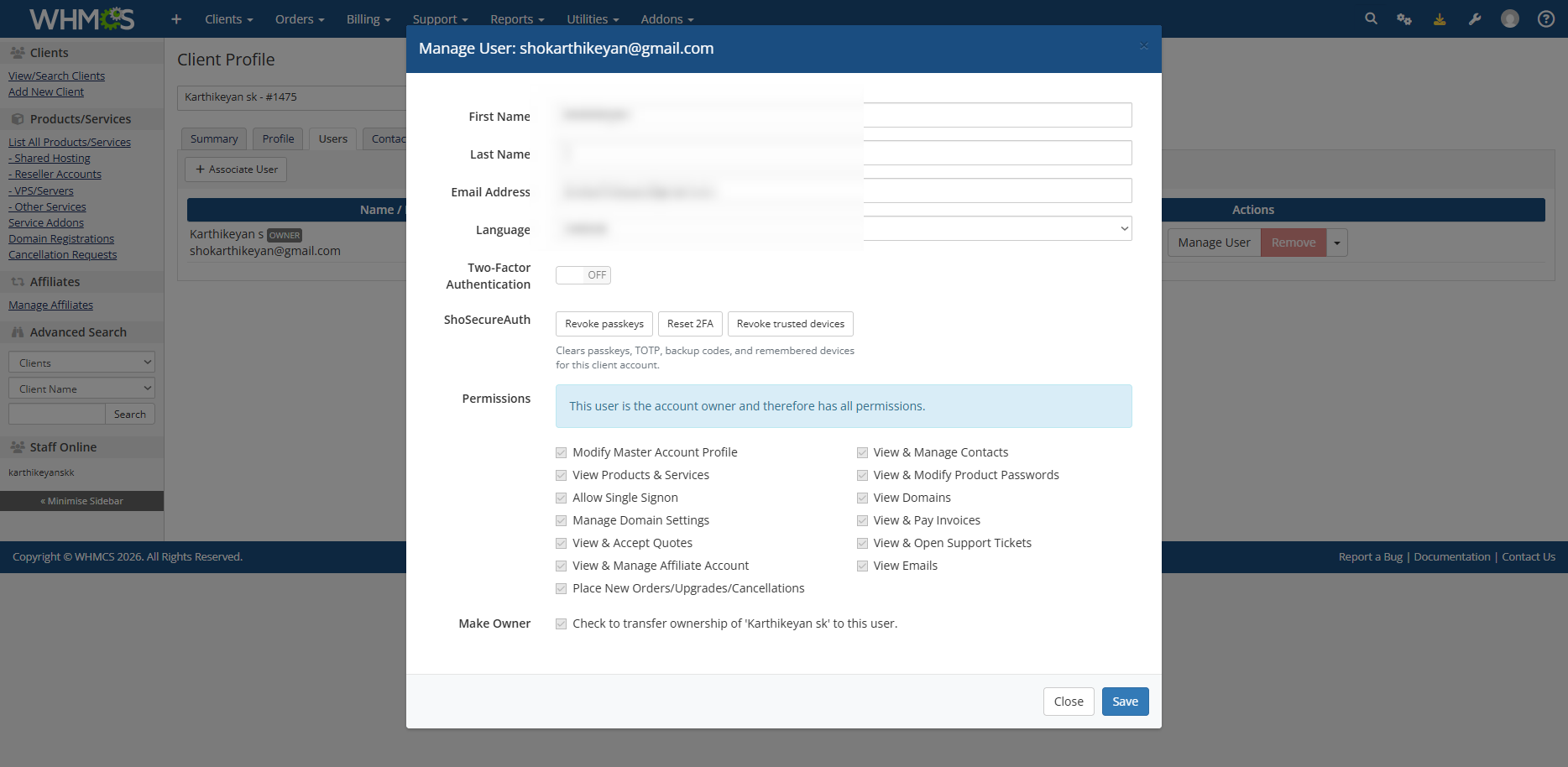
Task: Open the Clients search type dropdown
Action: [x=81, y=363]
